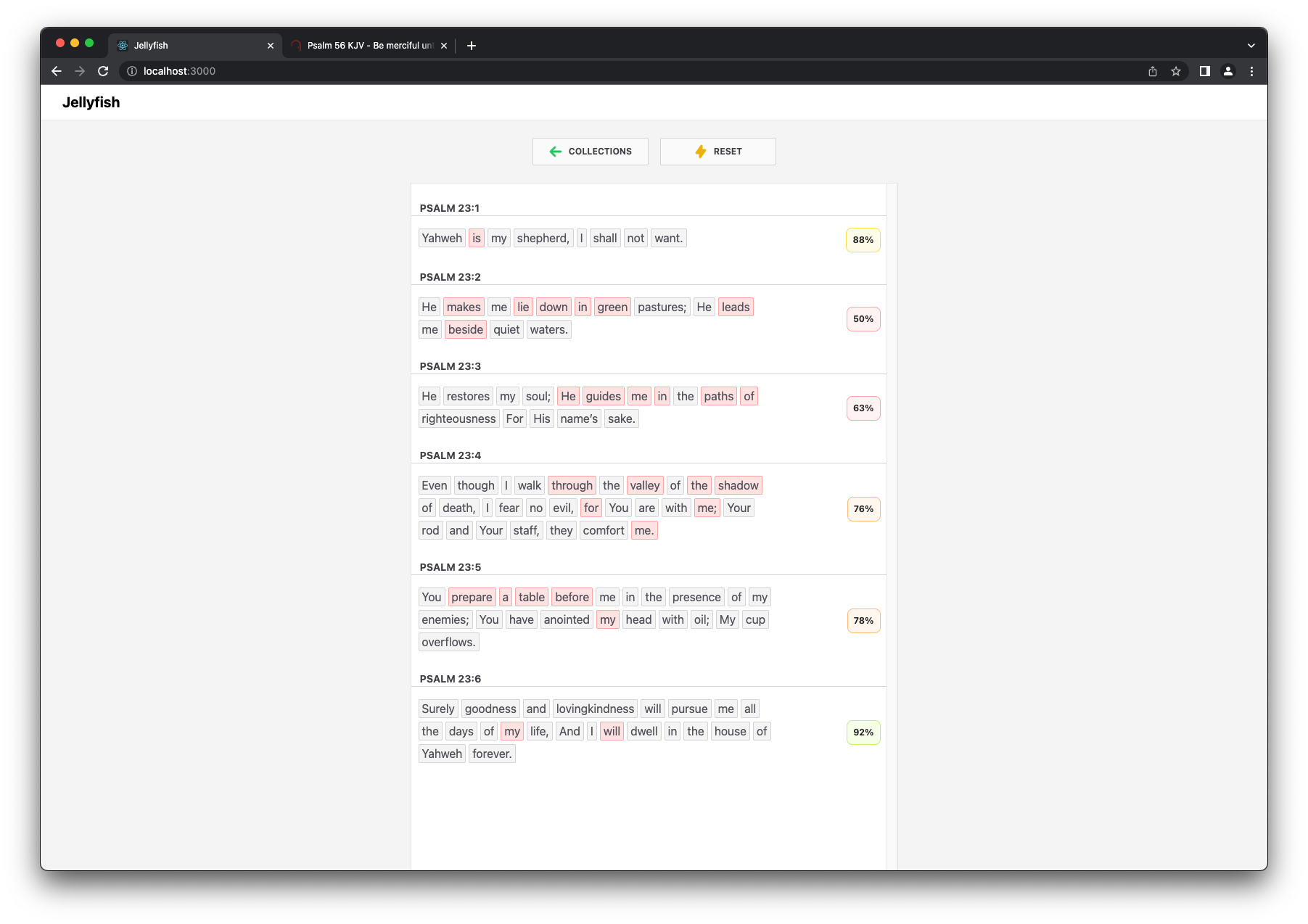
Task: Go back to Collections
Action: coord(590,152)
